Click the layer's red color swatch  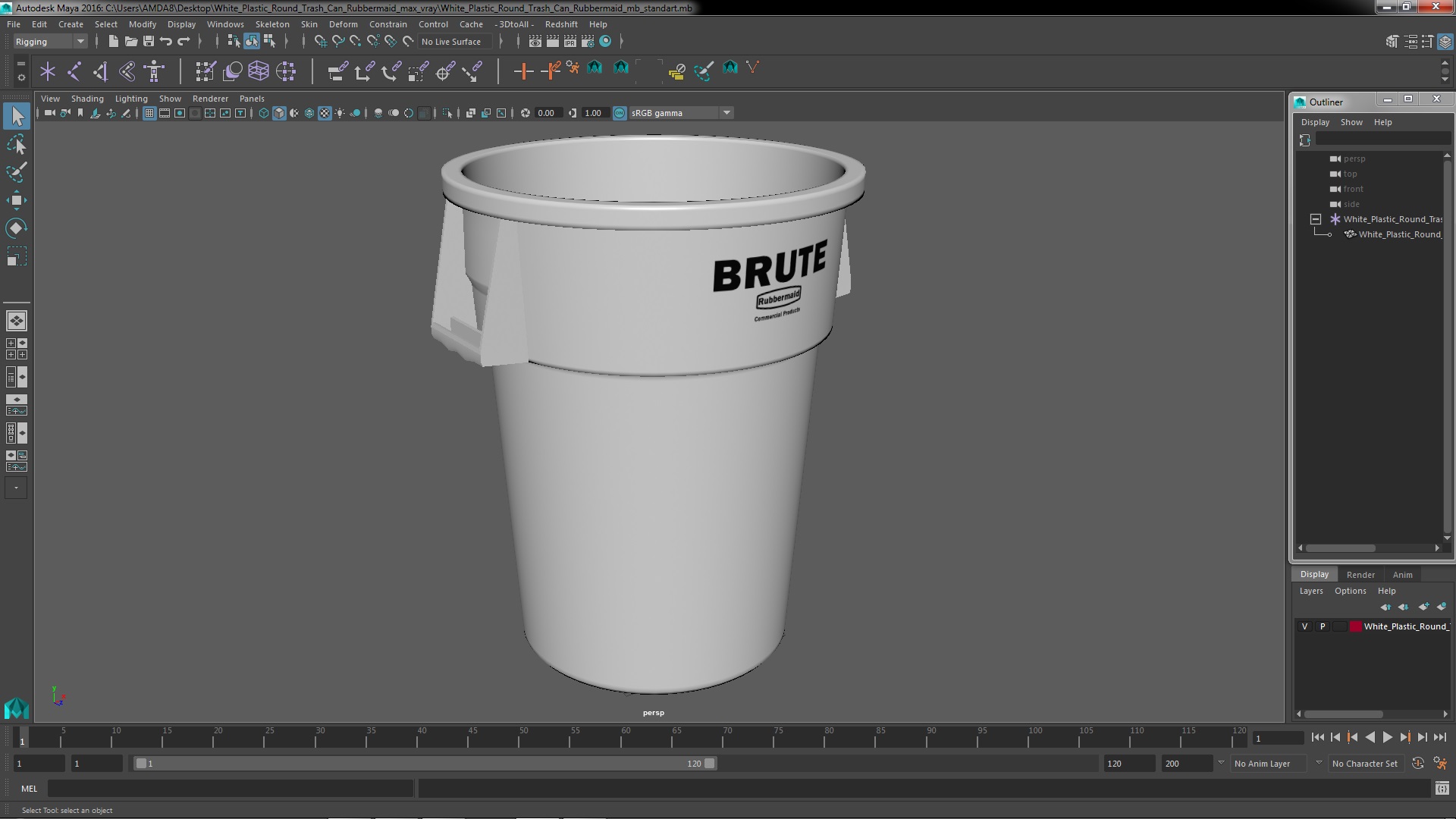tap(1356, 626)
